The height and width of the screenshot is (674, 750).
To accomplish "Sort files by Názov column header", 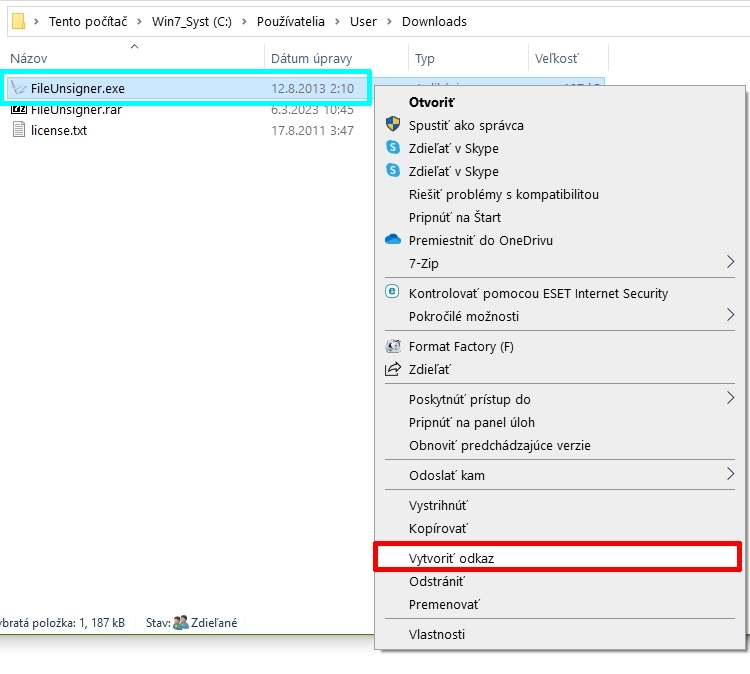I will tap(30, 59).
